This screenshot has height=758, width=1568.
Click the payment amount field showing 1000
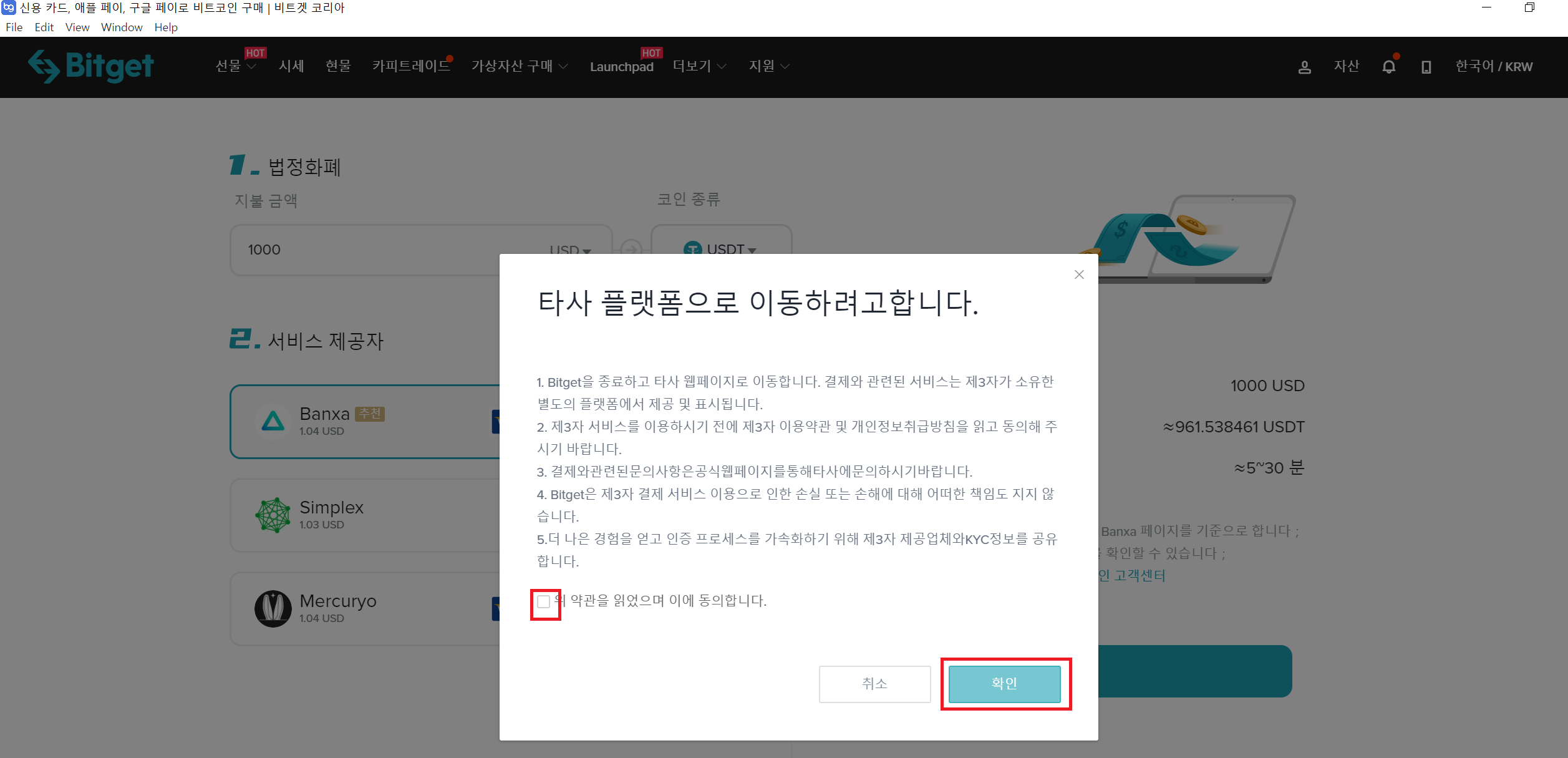(x=421, y=250)
